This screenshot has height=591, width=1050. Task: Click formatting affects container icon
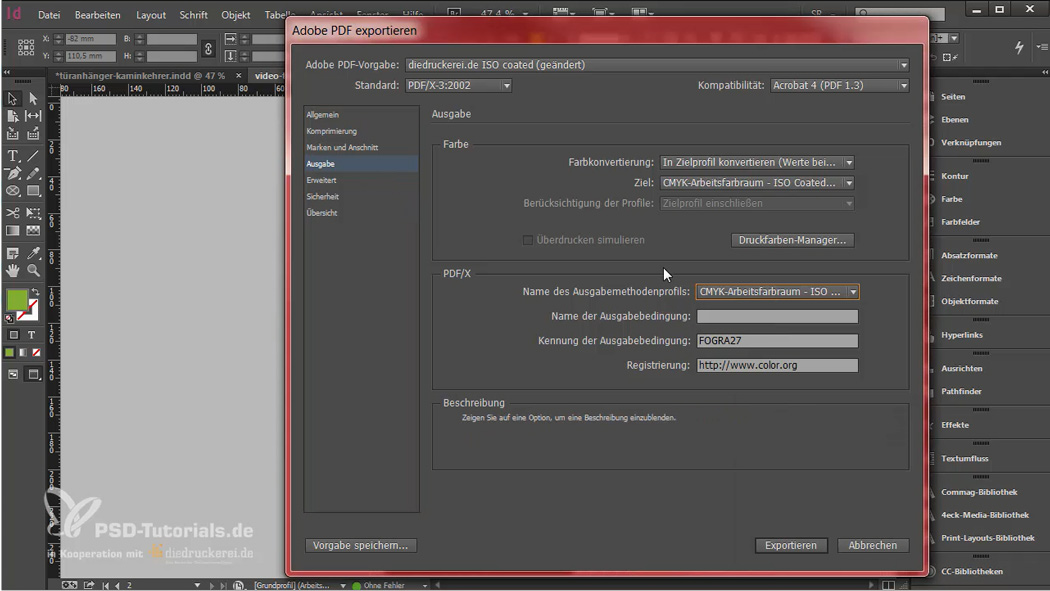click(13, 335)
